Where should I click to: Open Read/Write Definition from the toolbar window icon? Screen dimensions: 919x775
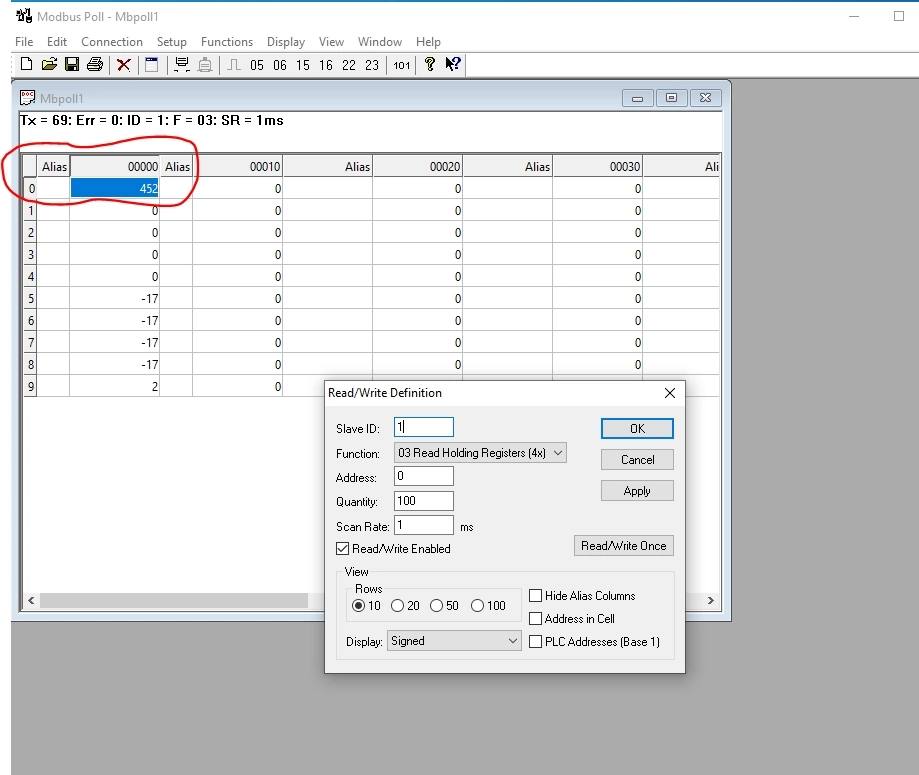pyautogui.click(x=151, y=64)
